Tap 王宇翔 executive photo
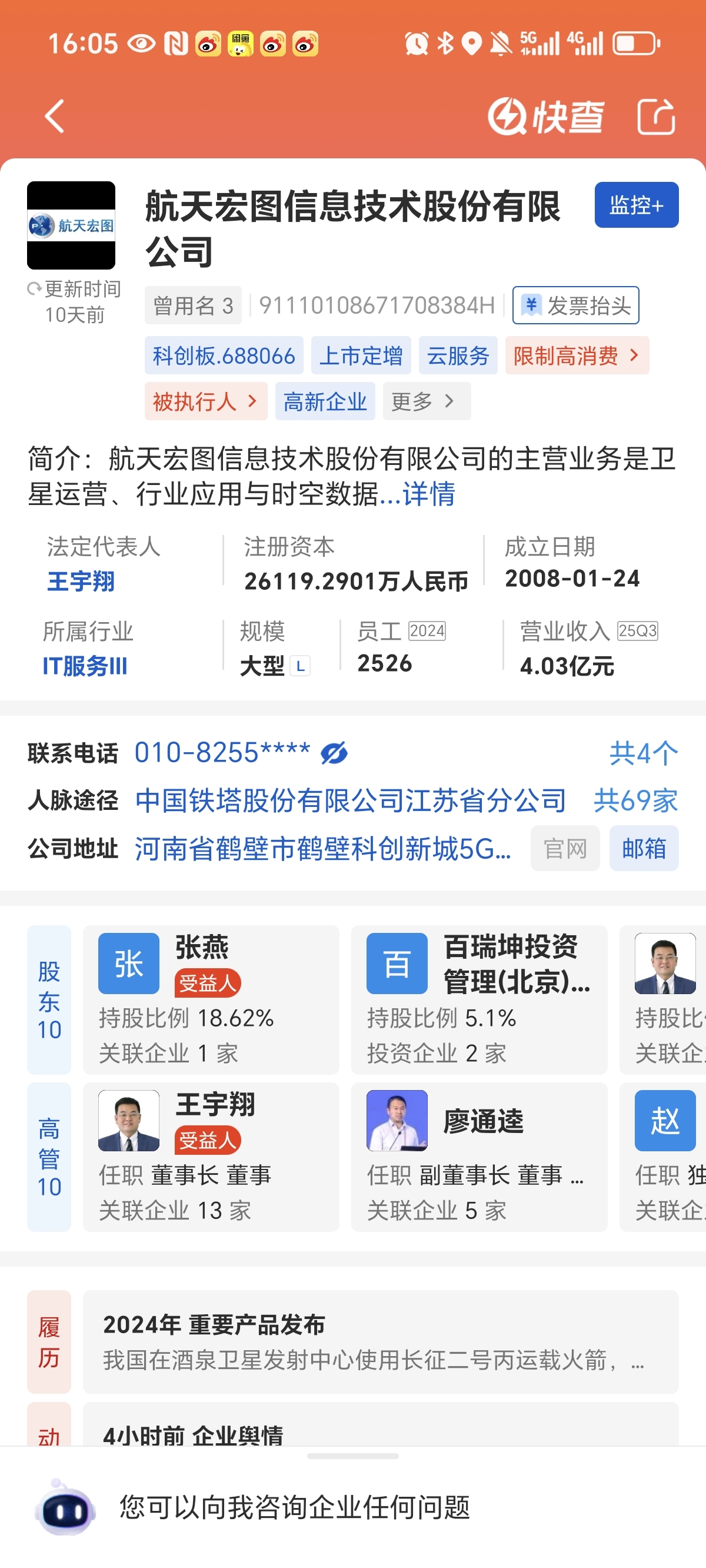The image size is (706, 1568). (128, 1121)
